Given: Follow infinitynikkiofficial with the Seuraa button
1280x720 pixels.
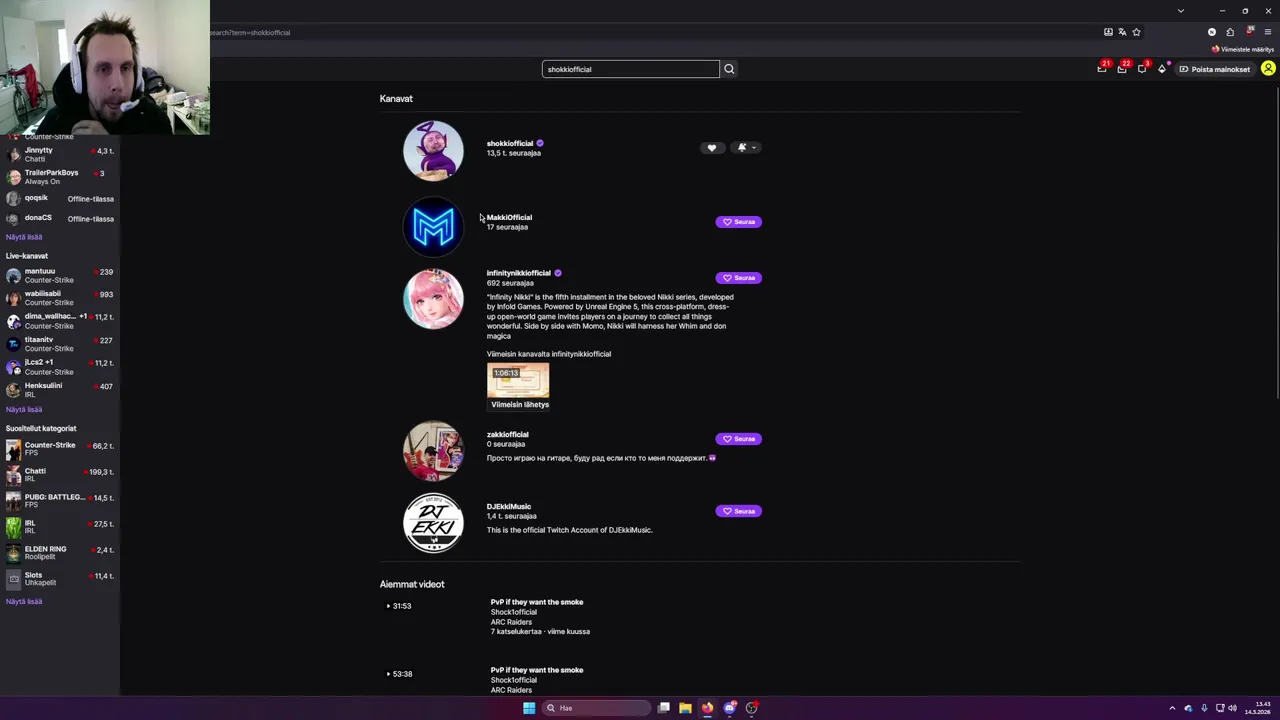Looking at the screenshot, I should [x=739, y=278].
